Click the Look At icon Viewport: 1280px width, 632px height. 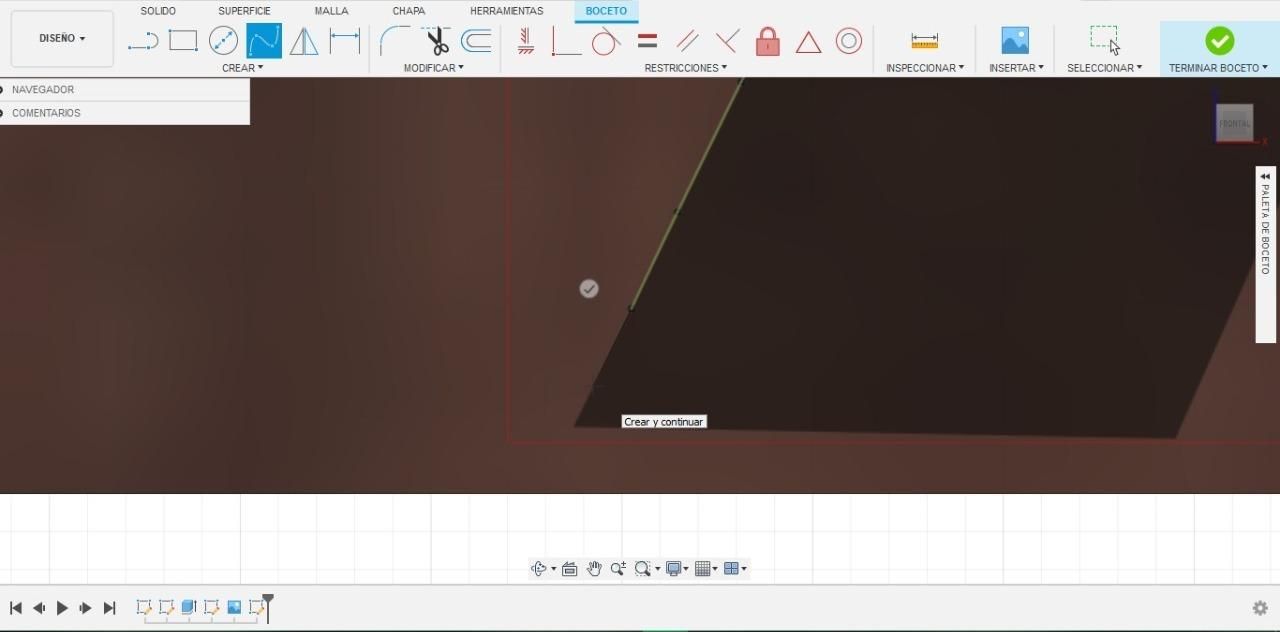570,569
